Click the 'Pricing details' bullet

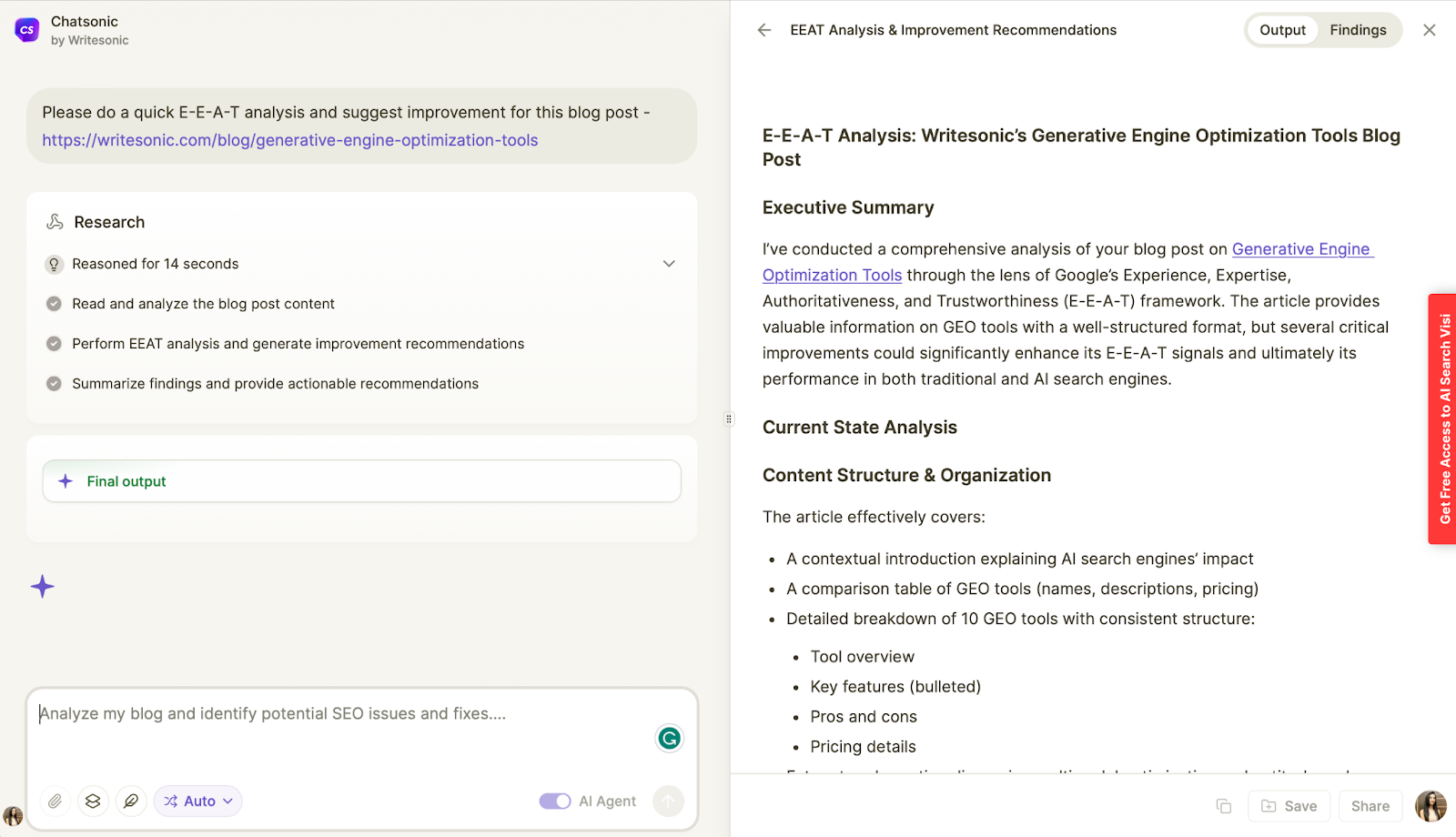(x=864, y=747)
